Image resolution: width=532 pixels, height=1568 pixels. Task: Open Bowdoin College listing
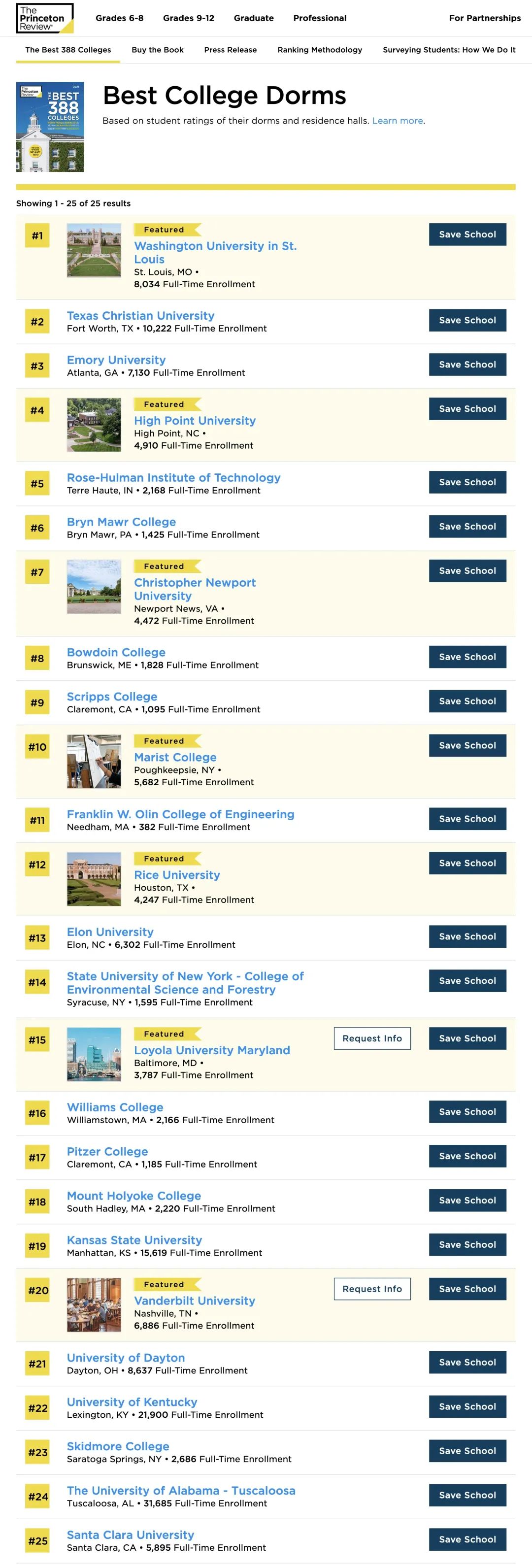click(116, 652)
